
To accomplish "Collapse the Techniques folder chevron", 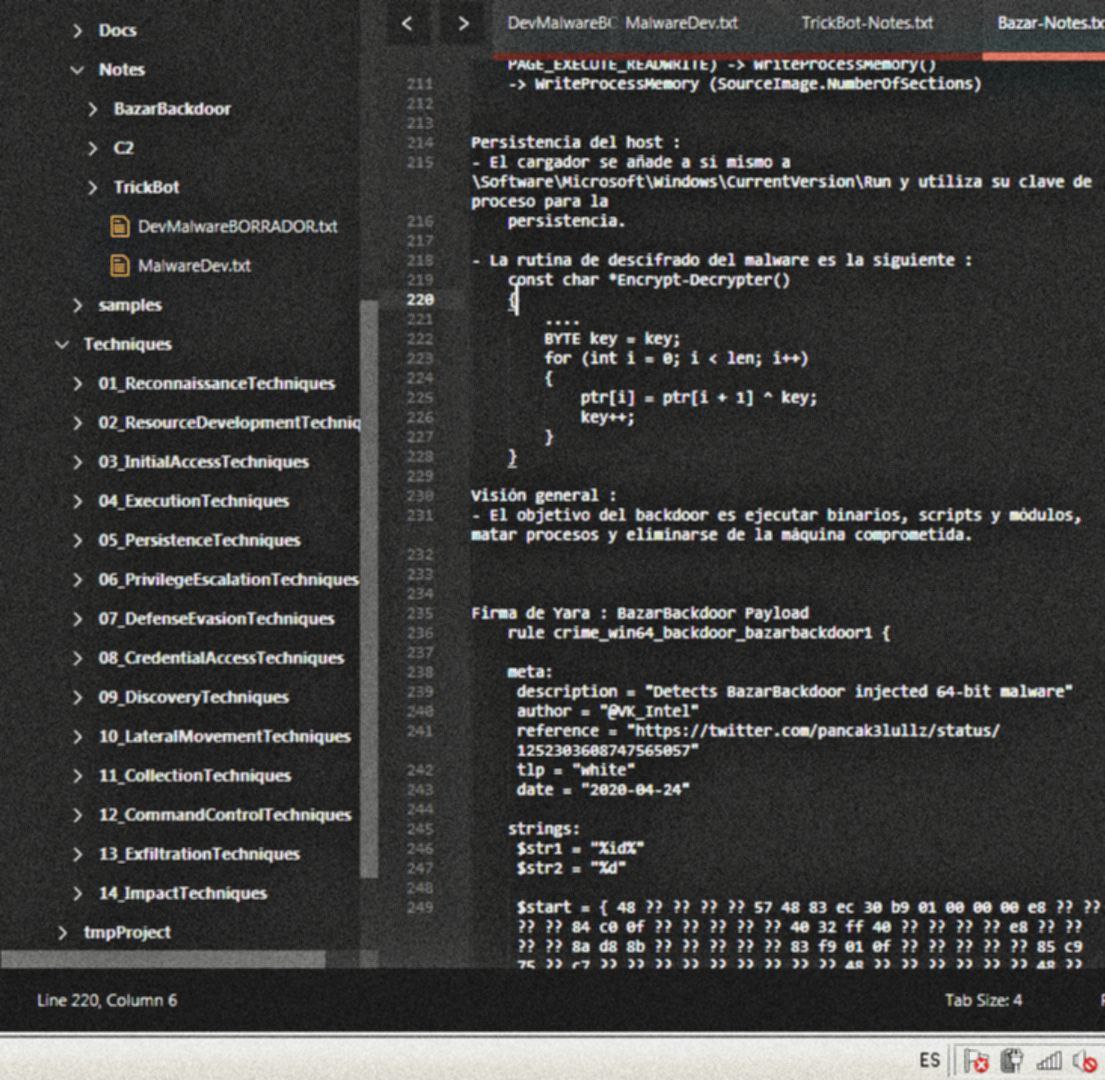I will click(x=63, y=344).
